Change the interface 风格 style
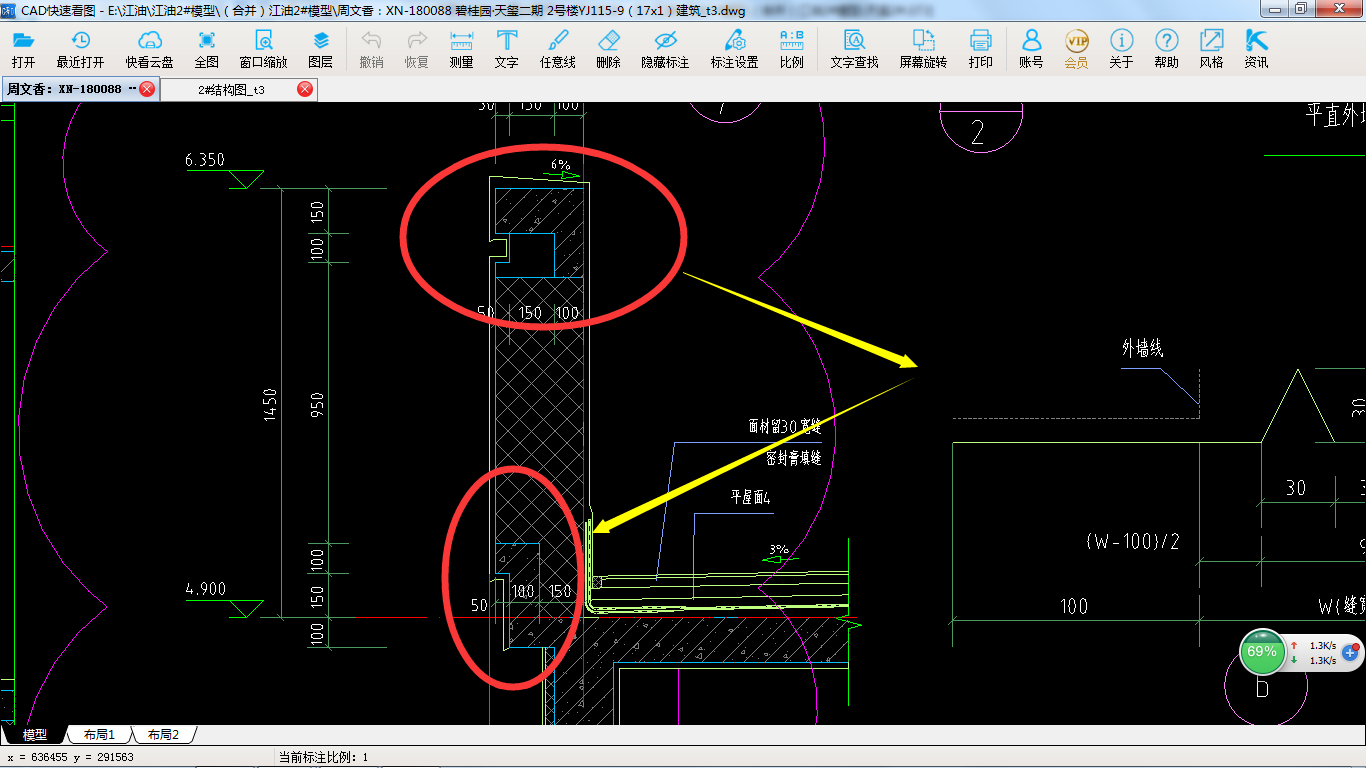The width and height of the screenshot is (1366, 768). point(1211,49)
